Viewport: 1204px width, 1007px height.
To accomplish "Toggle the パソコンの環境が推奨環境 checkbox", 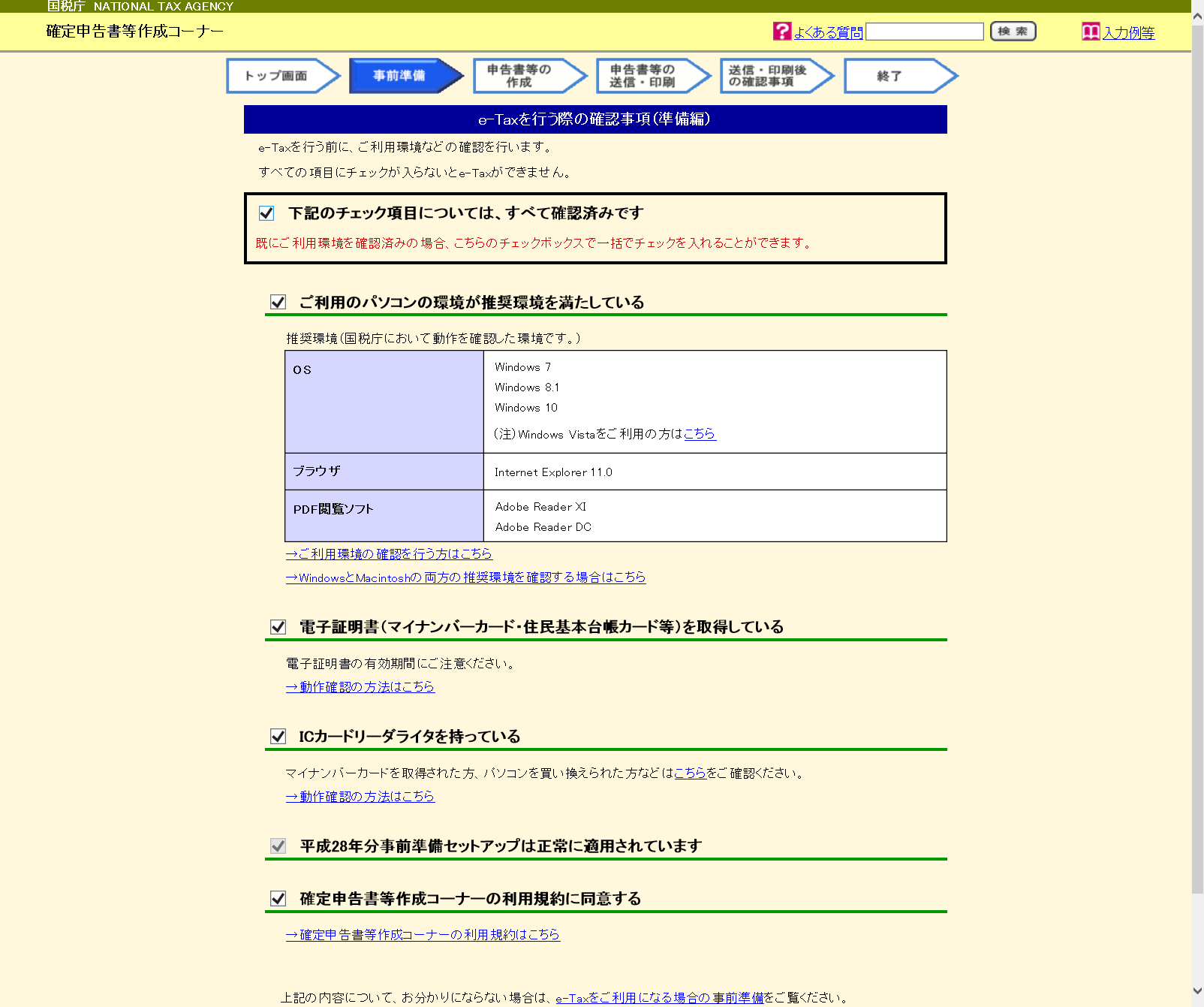I will point(278,302).
